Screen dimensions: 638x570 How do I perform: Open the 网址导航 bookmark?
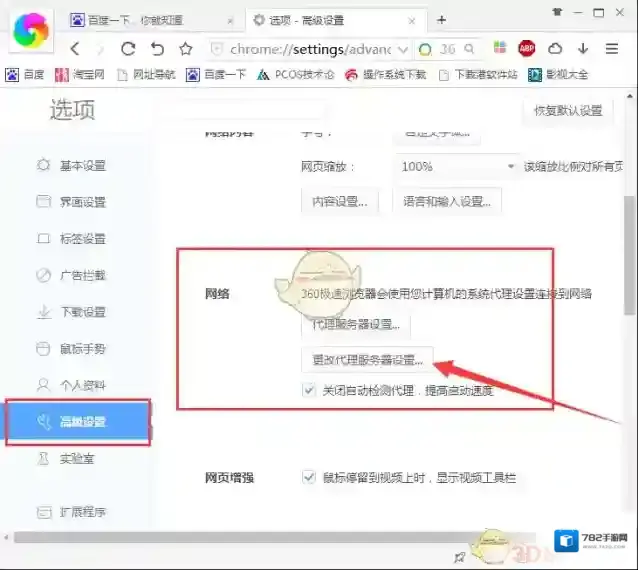point(146,75)
